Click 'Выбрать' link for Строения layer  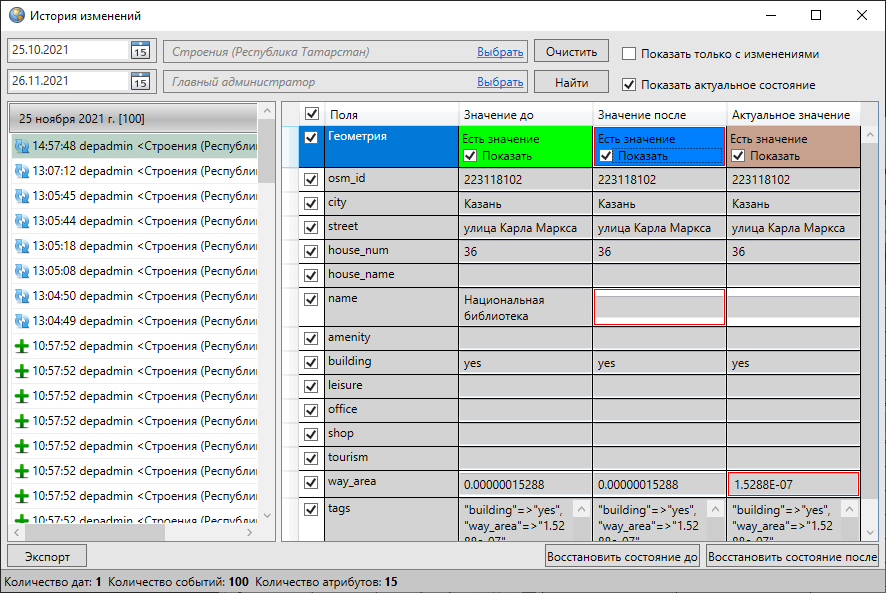pos(500,52)
